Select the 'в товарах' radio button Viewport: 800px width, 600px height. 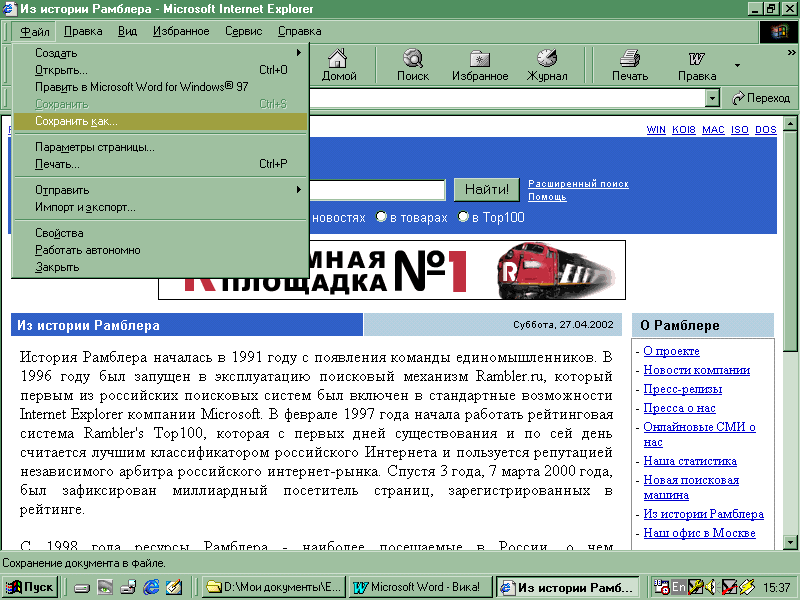pyautogui.click(x=381, y=216)
